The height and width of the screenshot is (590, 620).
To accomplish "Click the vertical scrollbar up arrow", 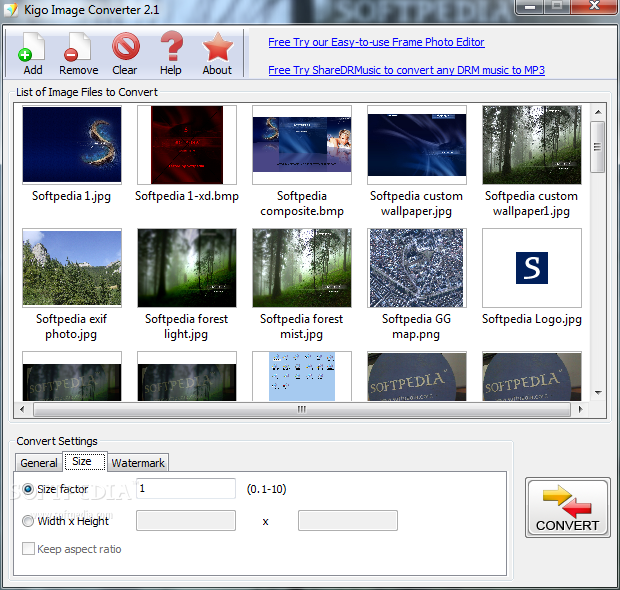I will [x=598, y=112].
